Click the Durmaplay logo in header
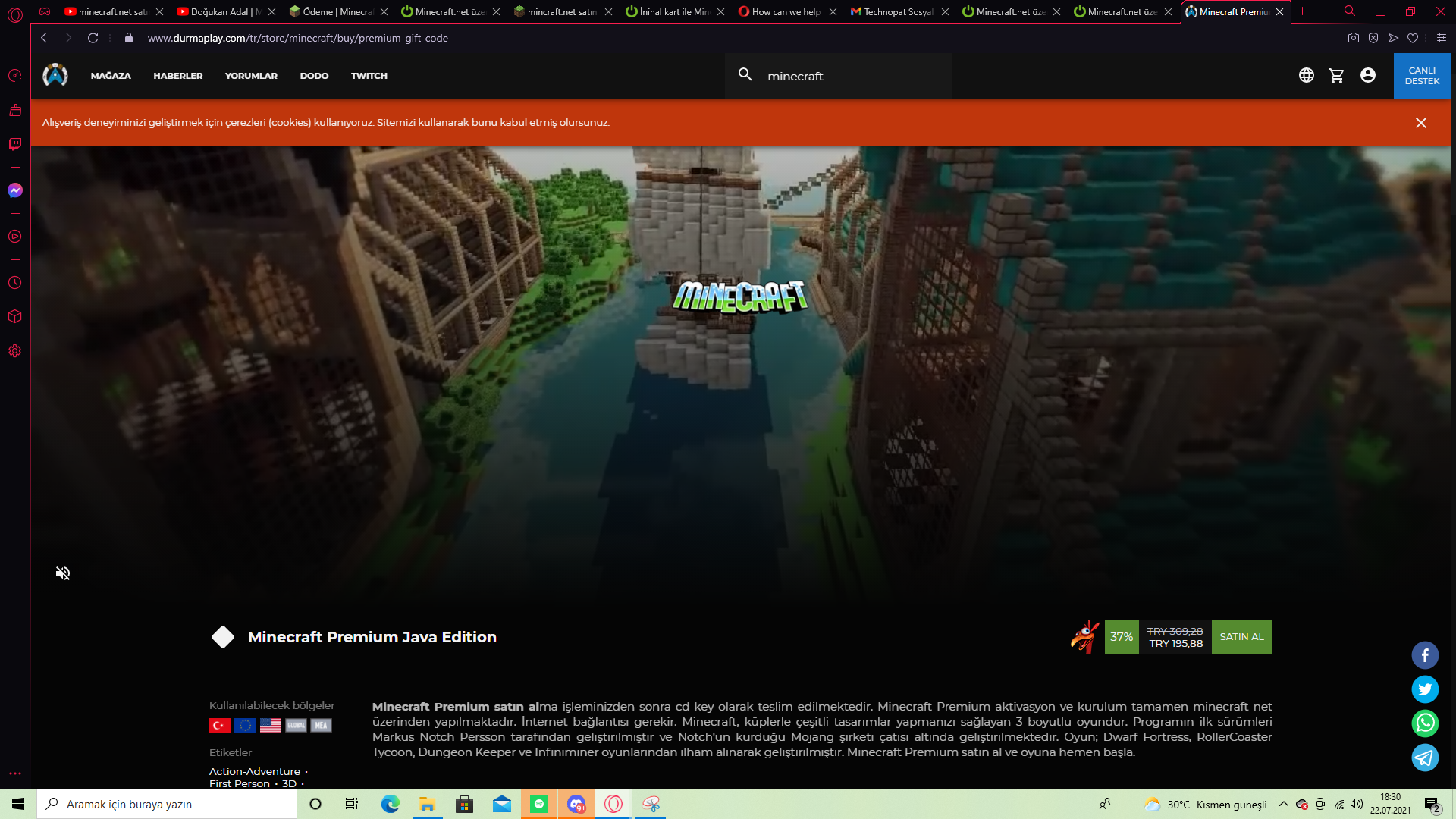 55,76
